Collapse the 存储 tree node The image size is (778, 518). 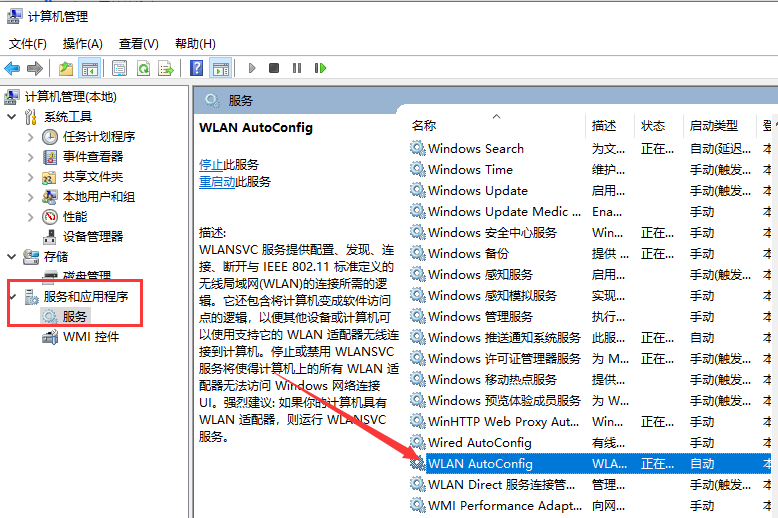[x=12, y=257]
